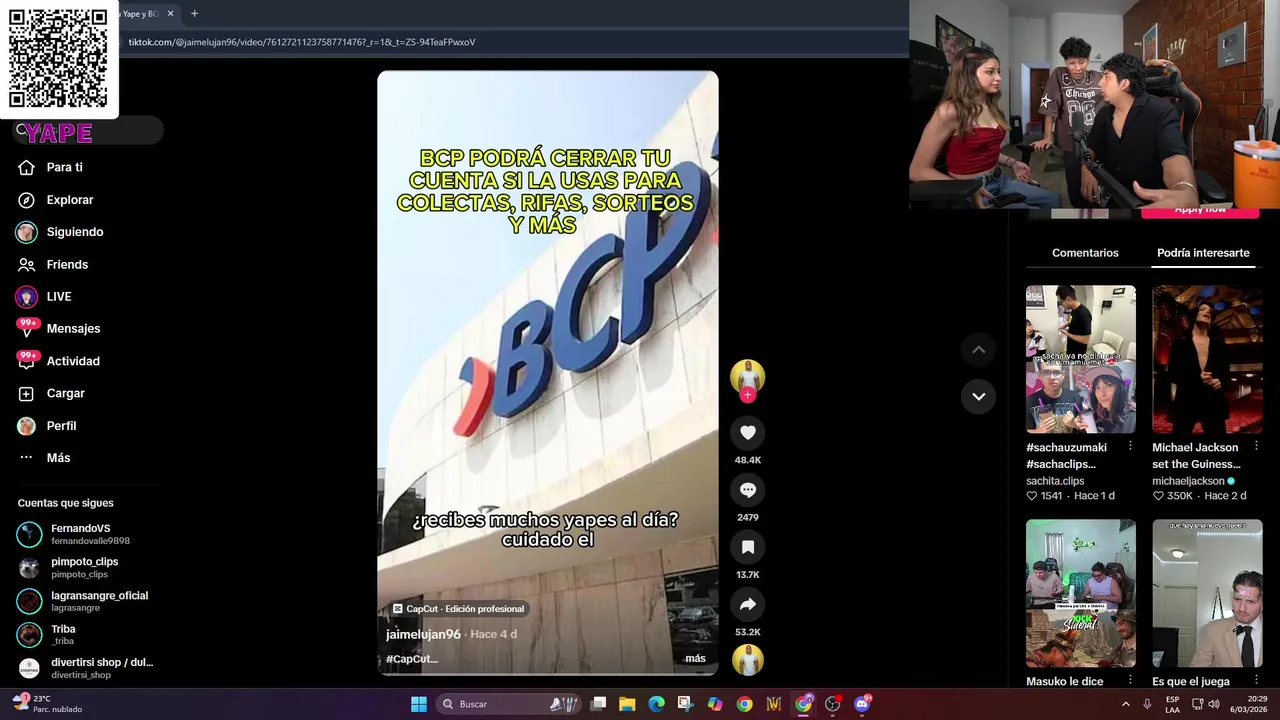Open the sachita.clips video thumbnail
This screenshot has height=720, width=1280.
[1081, 359]
